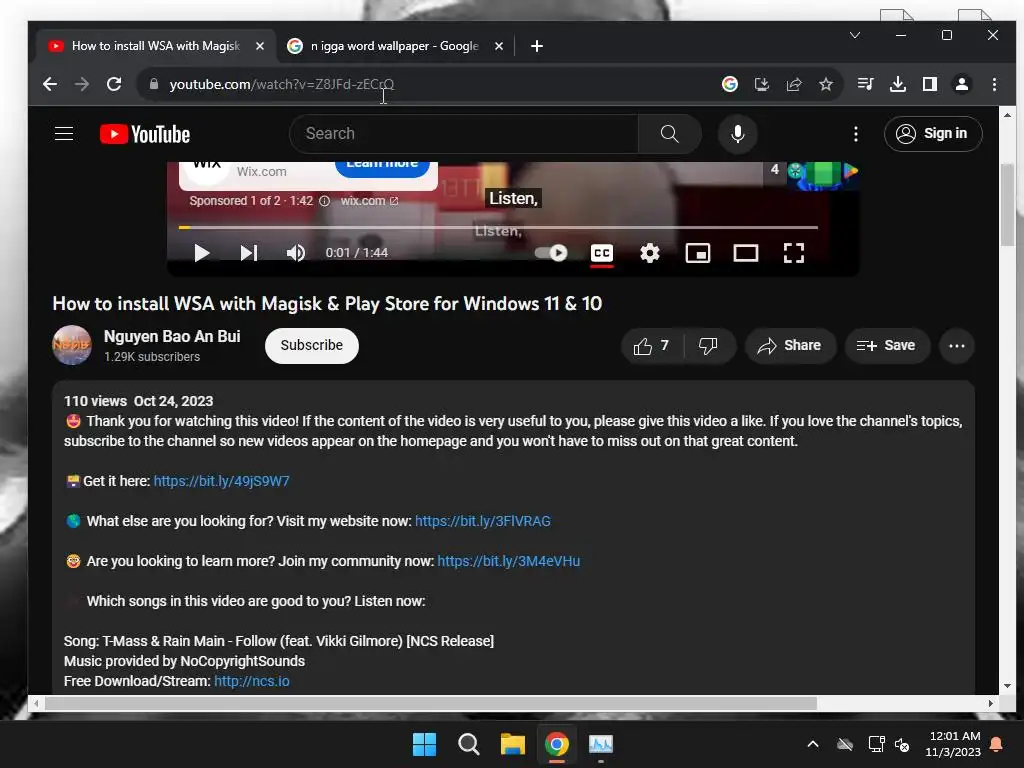Click the Google icon in address bar
This screenshot has height=768, width=1024.
click(729, 84)
